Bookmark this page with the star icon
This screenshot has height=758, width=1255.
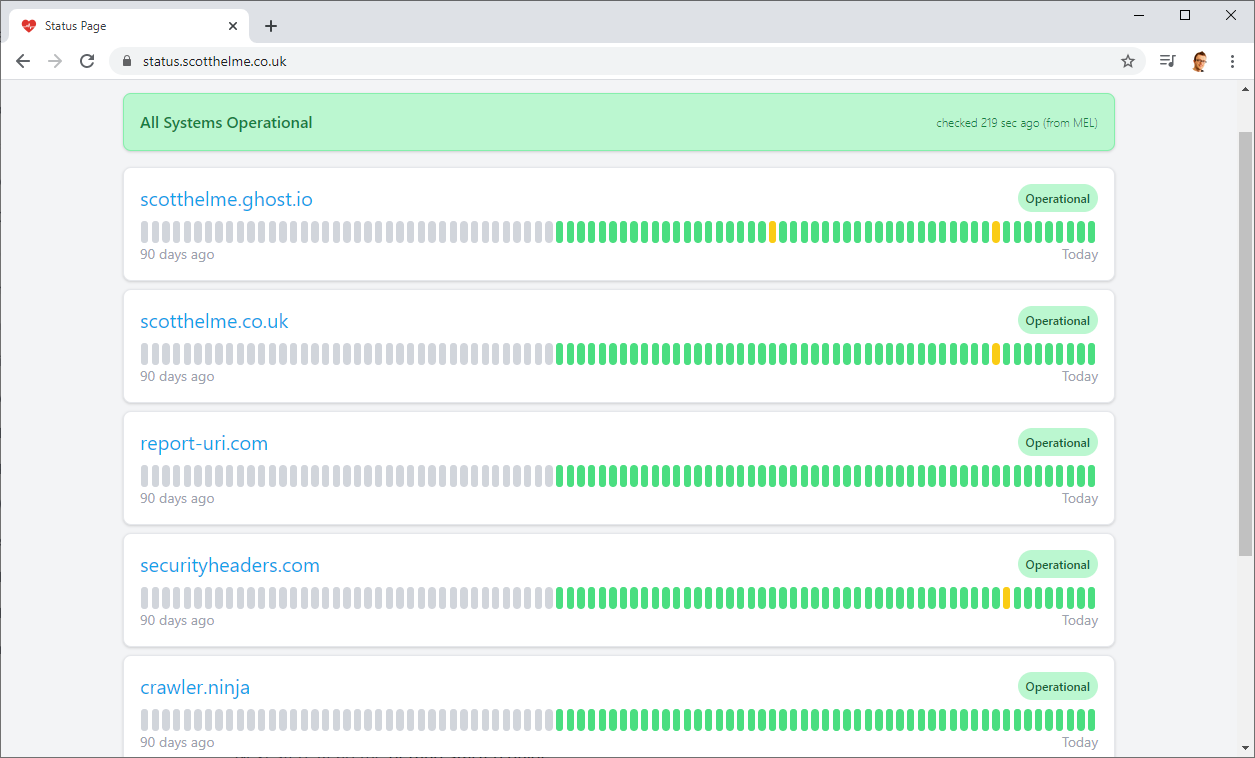coord(1128,61)
